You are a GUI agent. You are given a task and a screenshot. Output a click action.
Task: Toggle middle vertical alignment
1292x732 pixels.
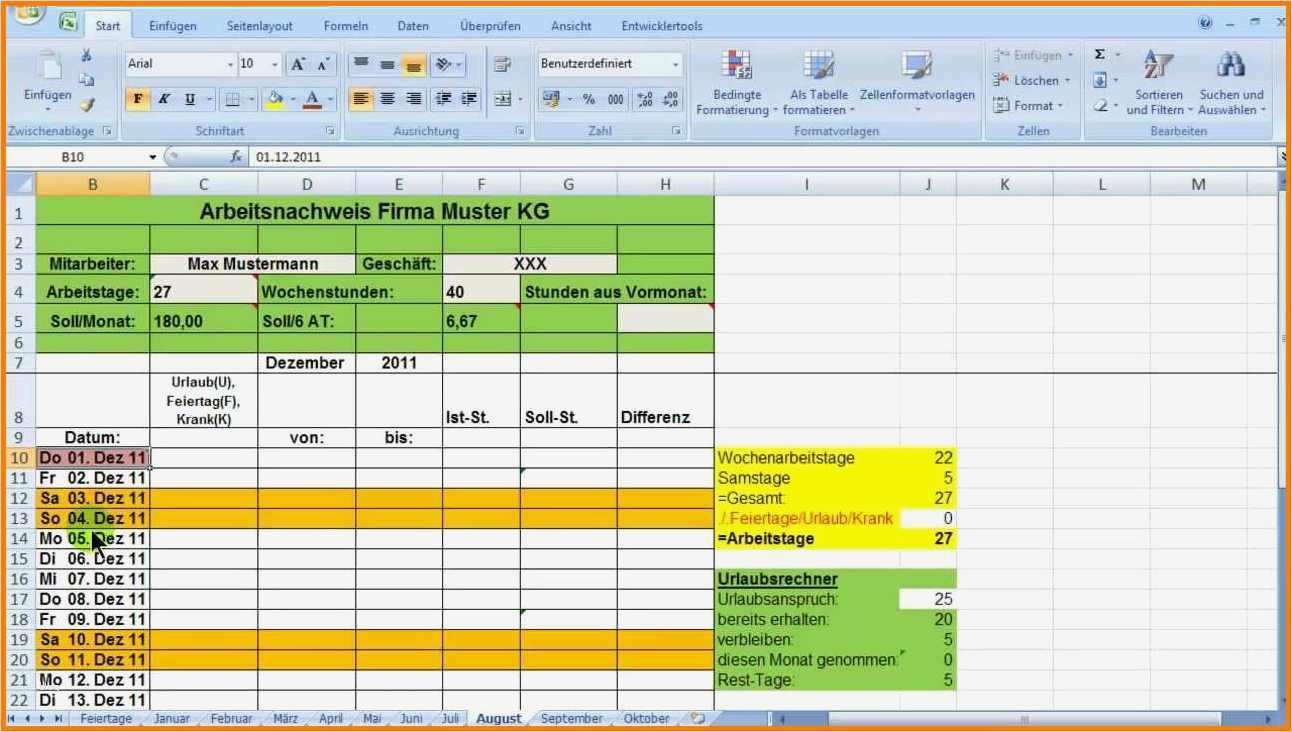387,65
